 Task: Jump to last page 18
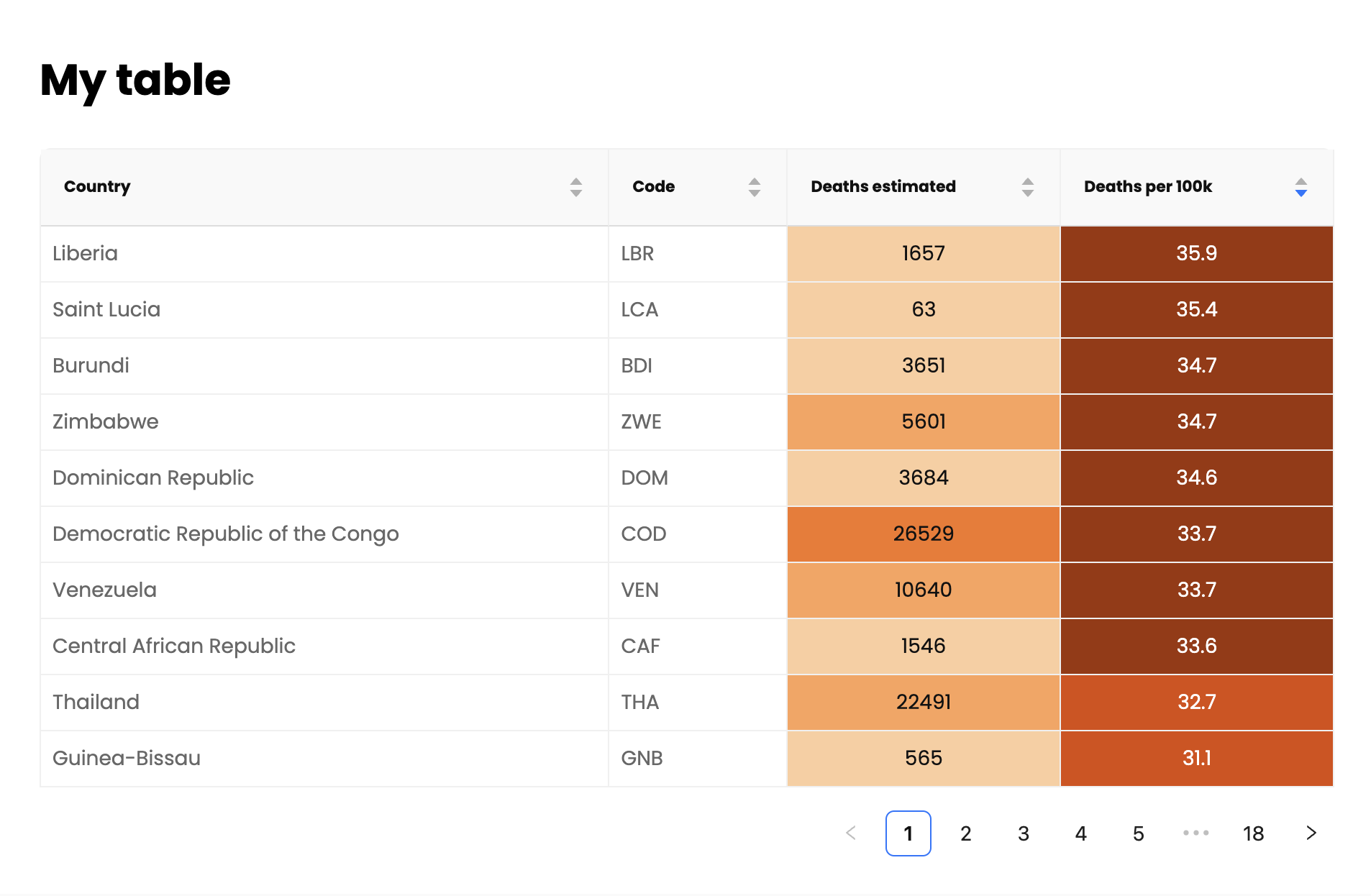(x=1253, y=833)
